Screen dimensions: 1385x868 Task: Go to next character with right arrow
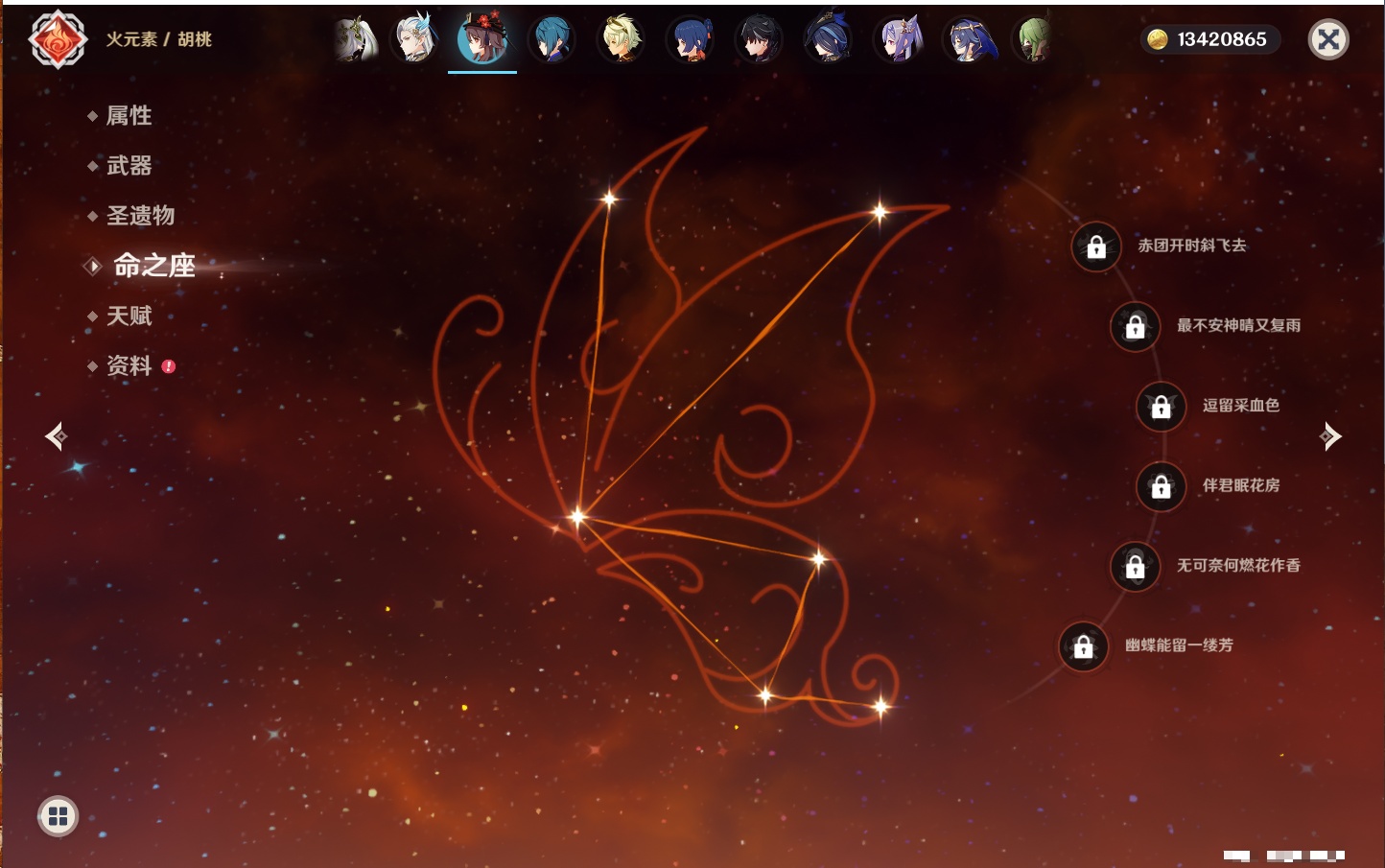(1330, 436)
